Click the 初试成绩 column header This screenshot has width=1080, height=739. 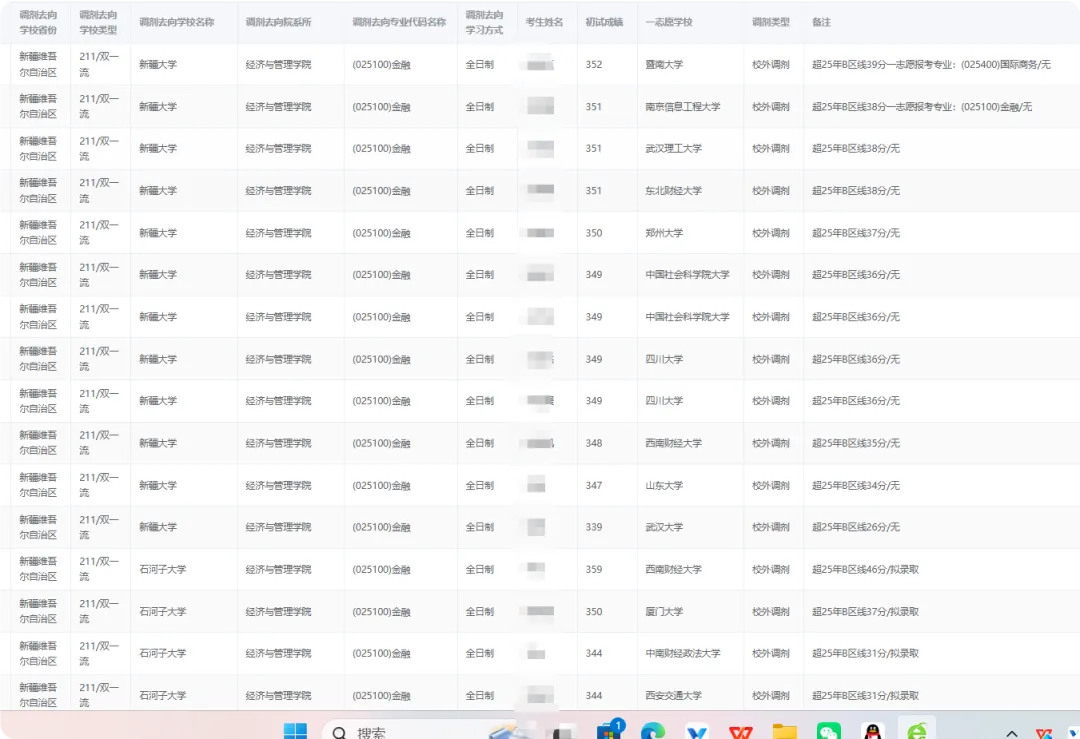click(604, 22)
